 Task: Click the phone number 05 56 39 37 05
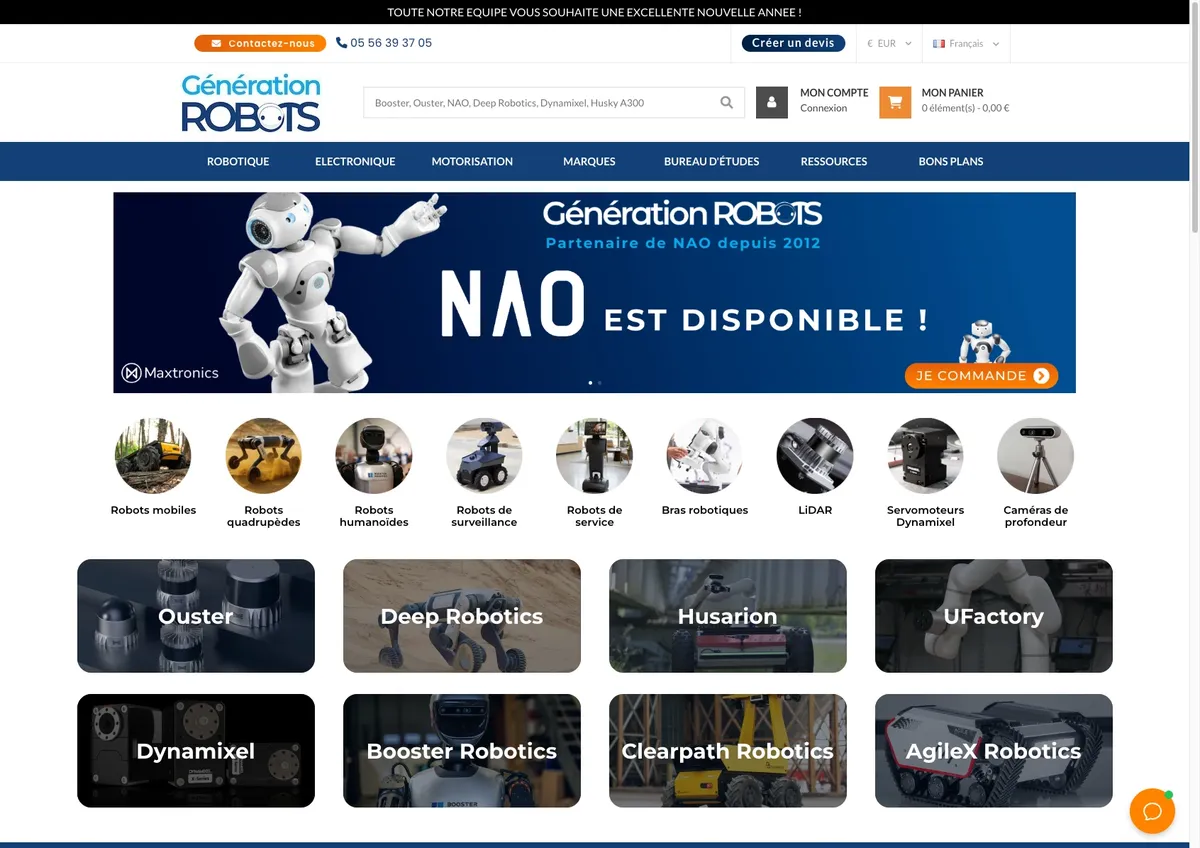pos(391,43)
